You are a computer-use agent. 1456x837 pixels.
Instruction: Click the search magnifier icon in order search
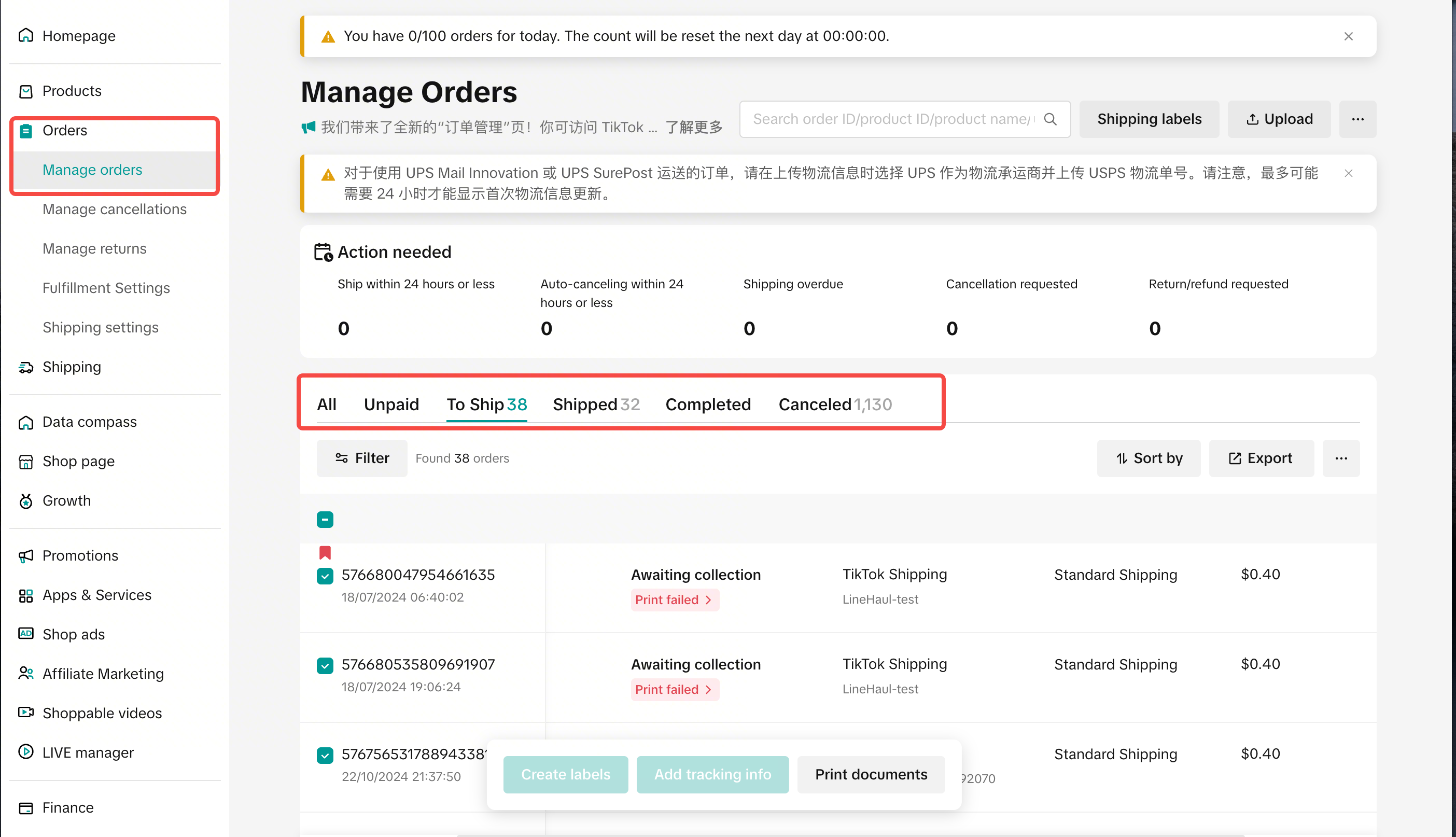coord(1050,119)
